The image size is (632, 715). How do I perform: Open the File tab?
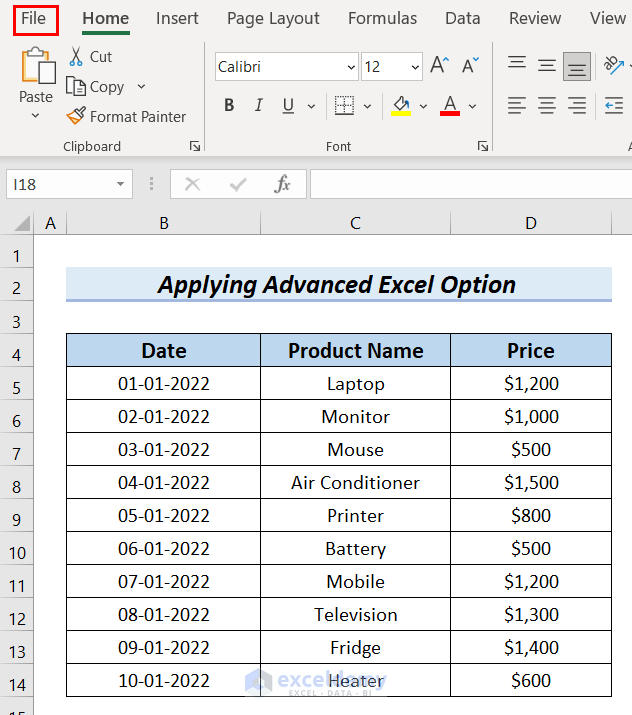click(34, 19)
